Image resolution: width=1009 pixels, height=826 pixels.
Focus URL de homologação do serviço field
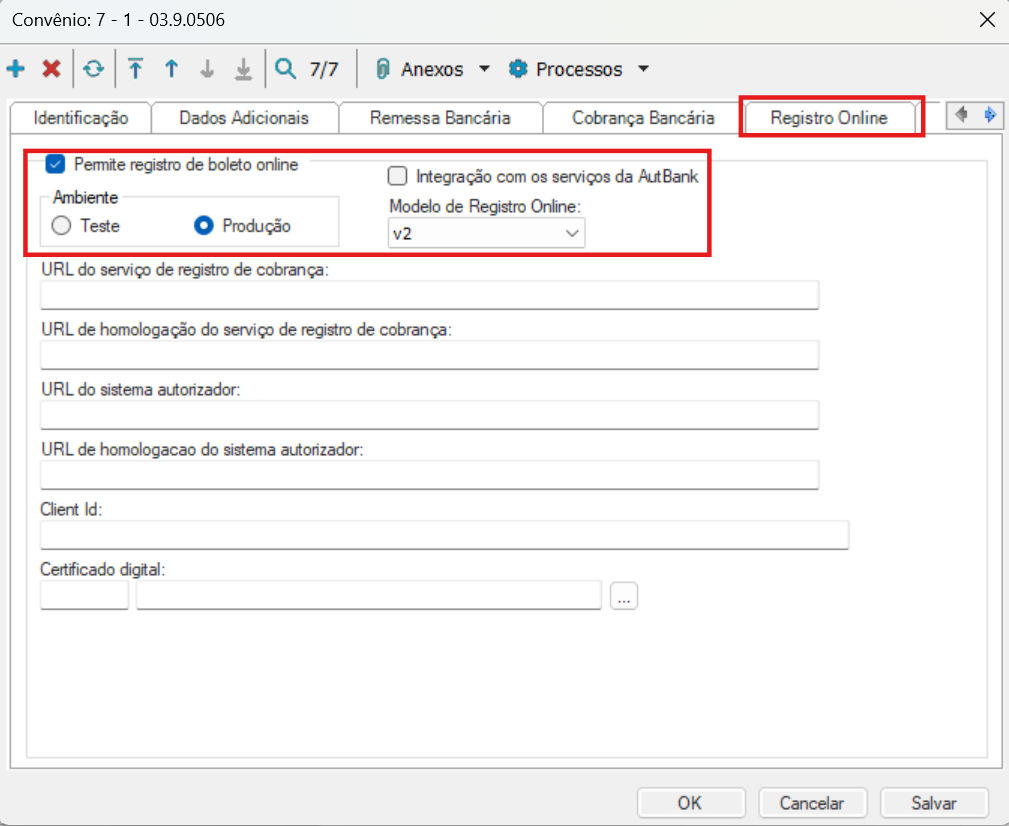click(429, 354)
